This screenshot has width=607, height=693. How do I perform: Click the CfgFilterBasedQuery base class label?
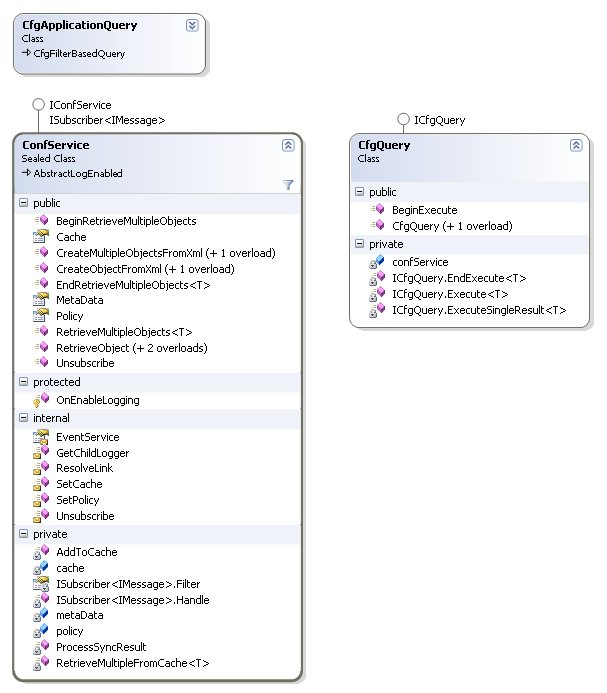(x=79, y=54)
